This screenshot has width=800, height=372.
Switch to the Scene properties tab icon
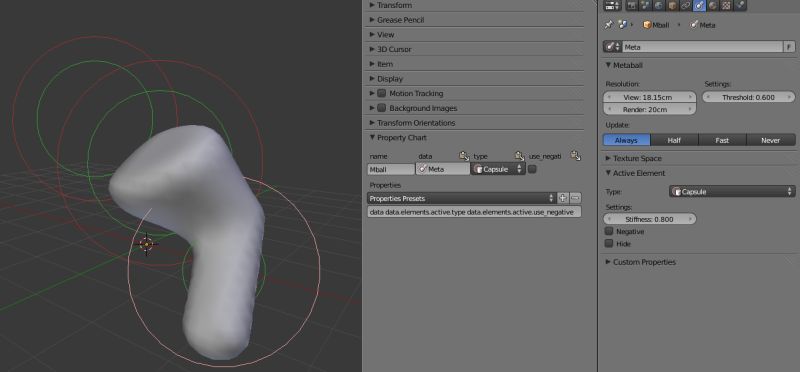[645, 6]
